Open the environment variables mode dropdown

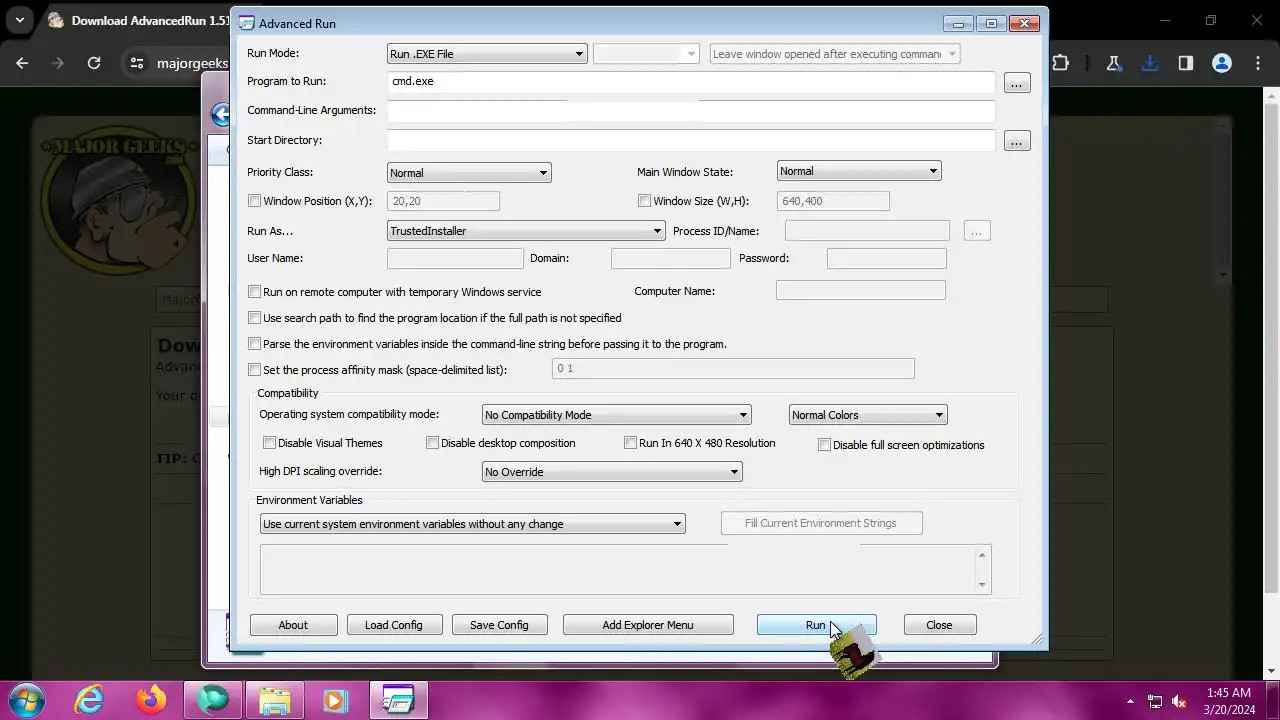(472, 524)
